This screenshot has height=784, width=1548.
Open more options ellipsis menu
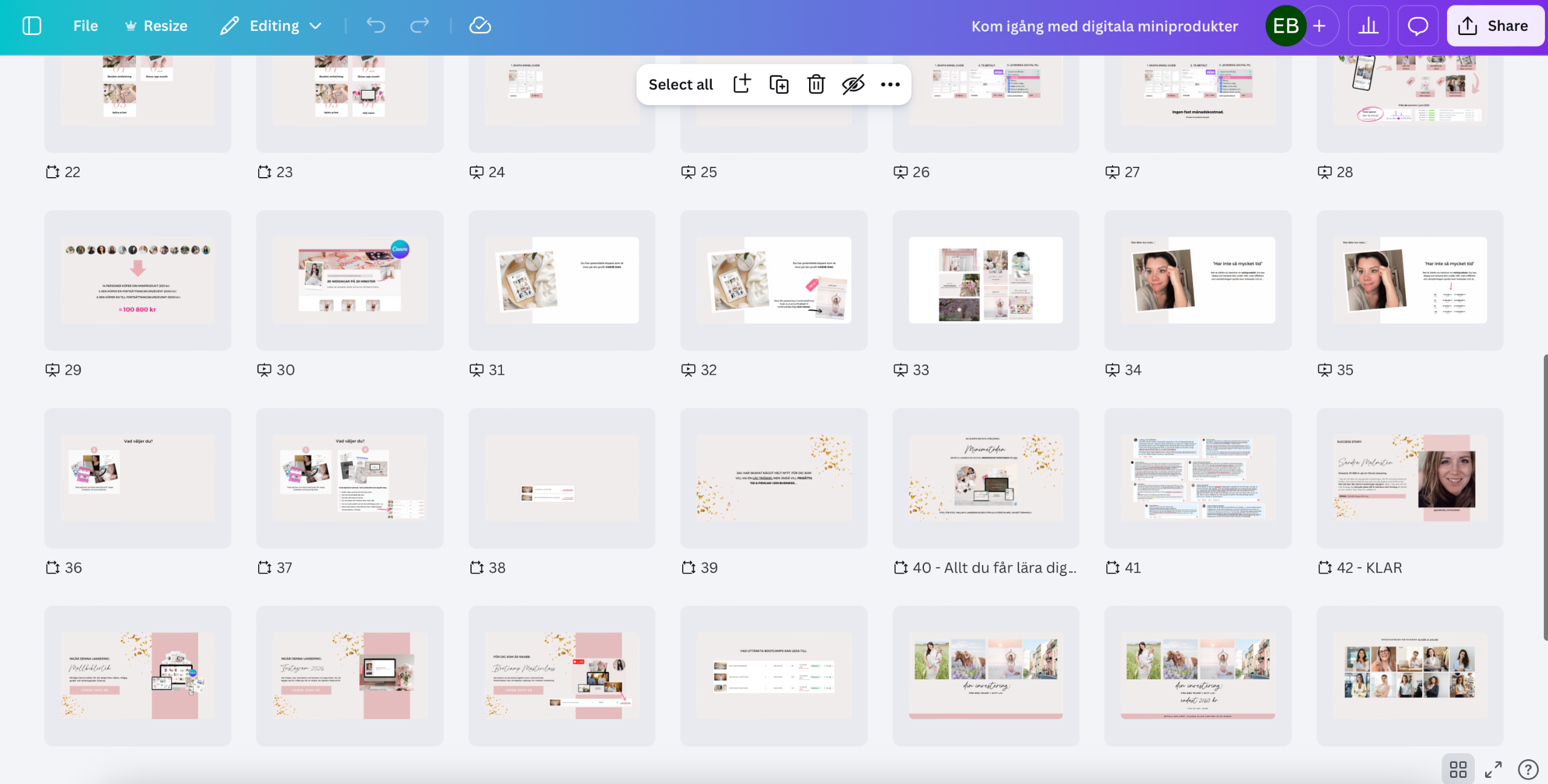890,85
